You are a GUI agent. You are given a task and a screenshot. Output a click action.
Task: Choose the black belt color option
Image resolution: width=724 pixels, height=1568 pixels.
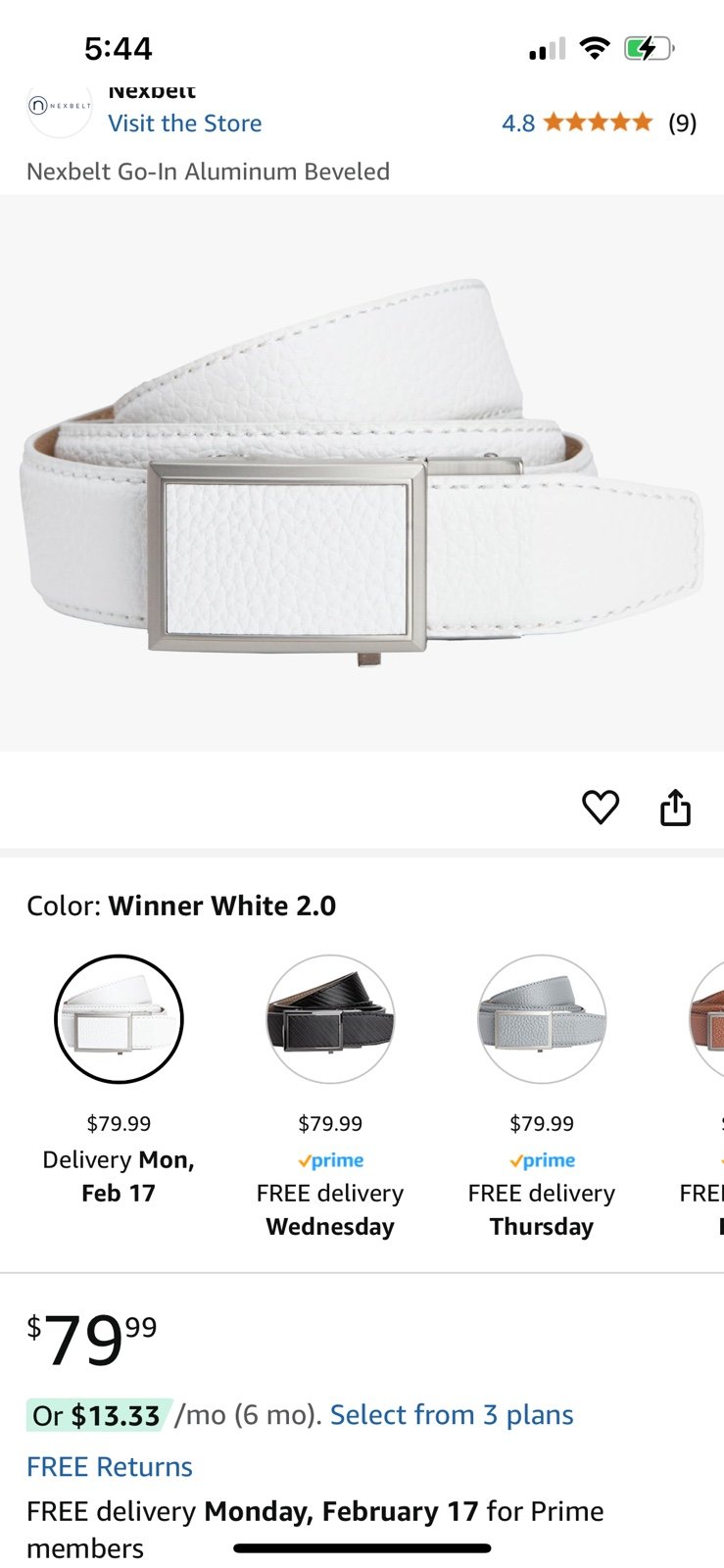pyautogui.click(x=330, y=1019)
